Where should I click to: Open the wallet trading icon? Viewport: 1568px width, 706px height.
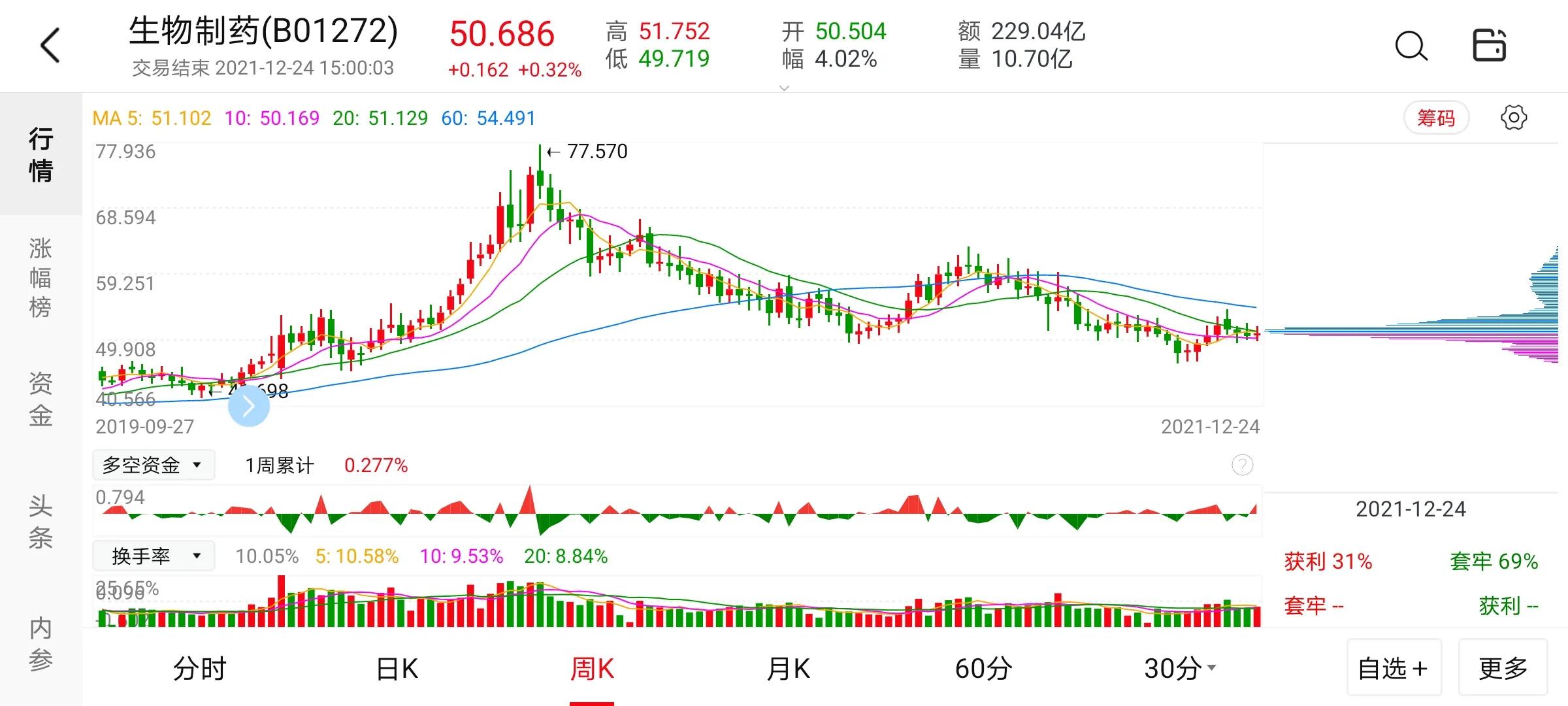pyautogui.click(x=1490, y=45)
